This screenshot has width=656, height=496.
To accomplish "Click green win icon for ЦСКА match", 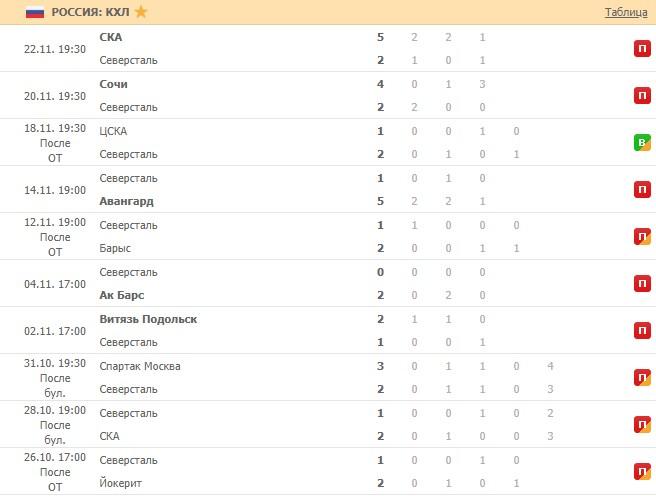I will click(x=642, y=142).
